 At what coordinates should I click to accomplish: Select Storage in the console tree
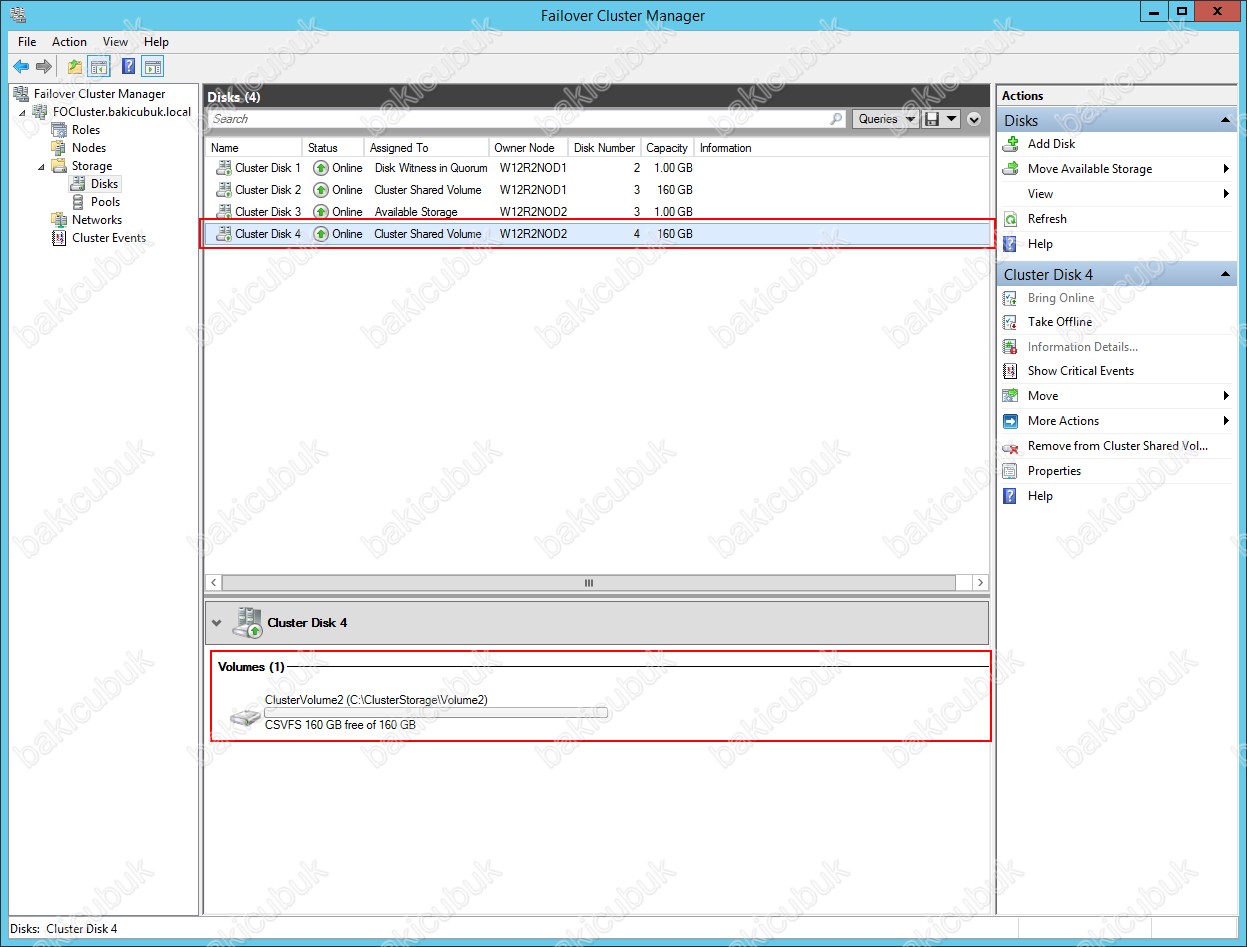pos(92,166)
